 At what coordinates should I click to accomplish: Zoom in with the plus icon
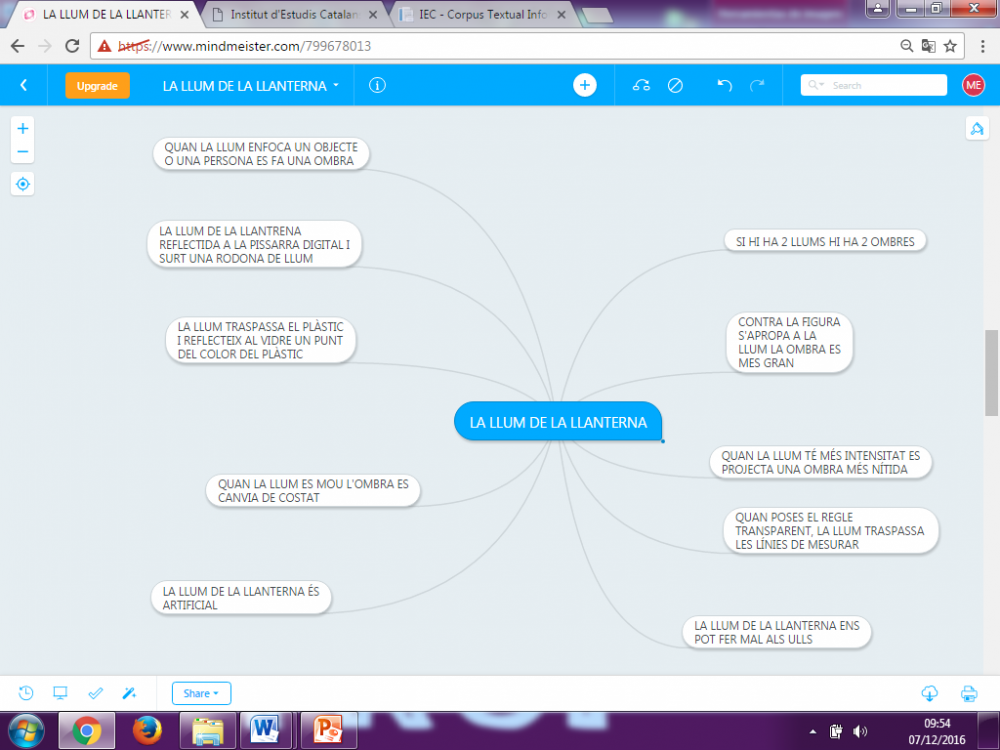[x=23, y=128]
